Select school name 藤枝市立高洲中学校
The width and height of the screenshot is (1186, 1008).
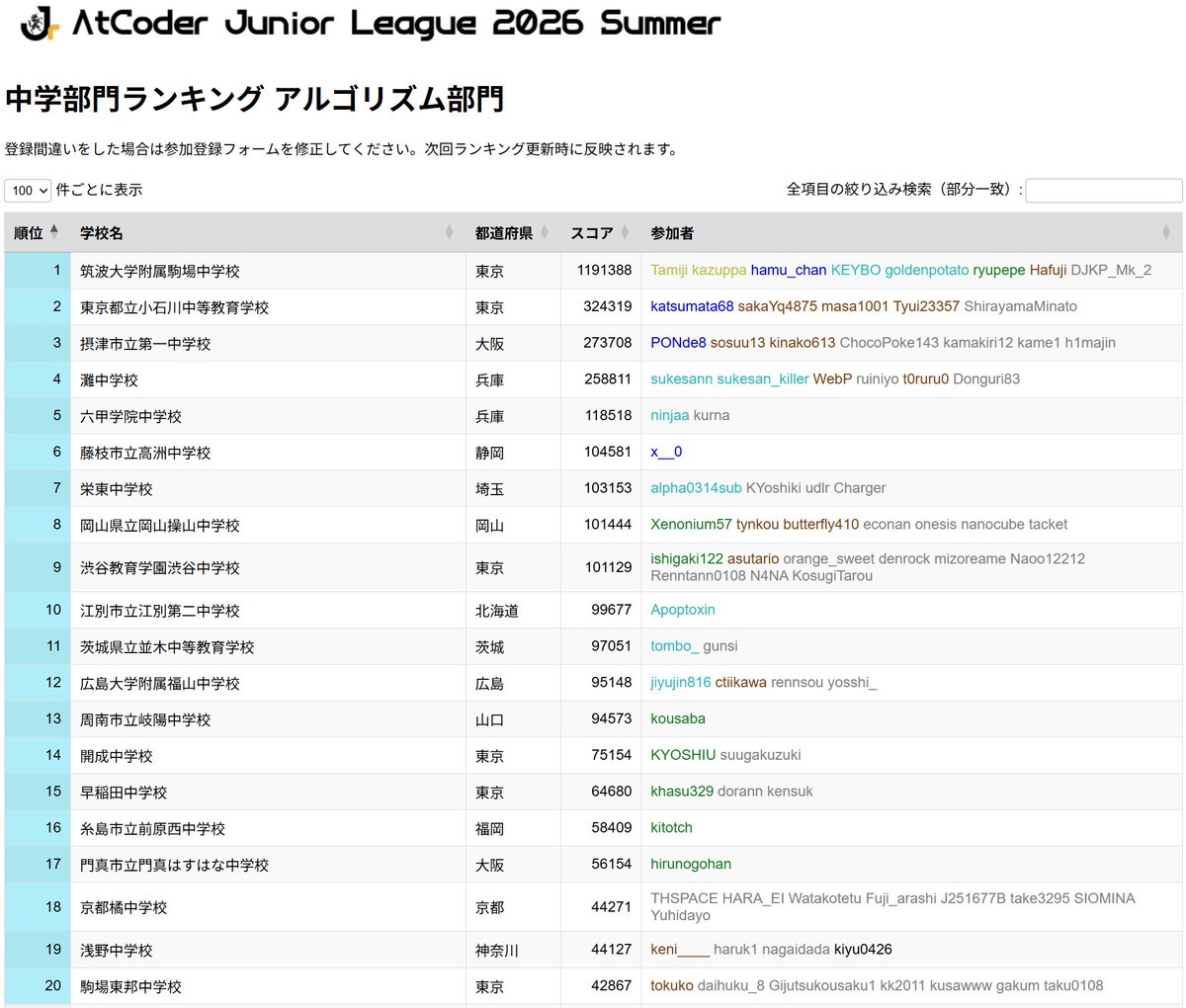(145, 453)
